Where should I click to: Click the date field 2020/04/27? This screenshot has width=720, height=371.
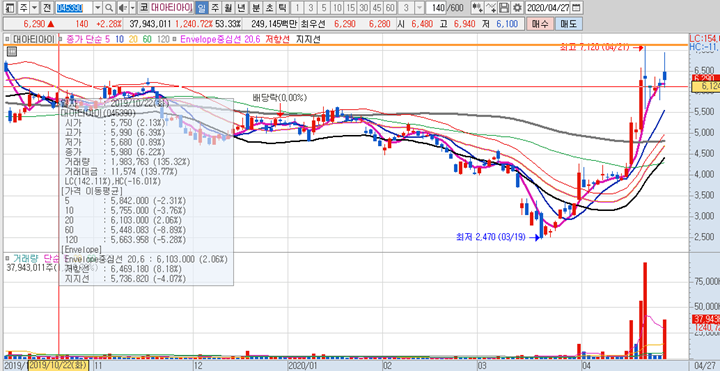click(x=547, y=8)
